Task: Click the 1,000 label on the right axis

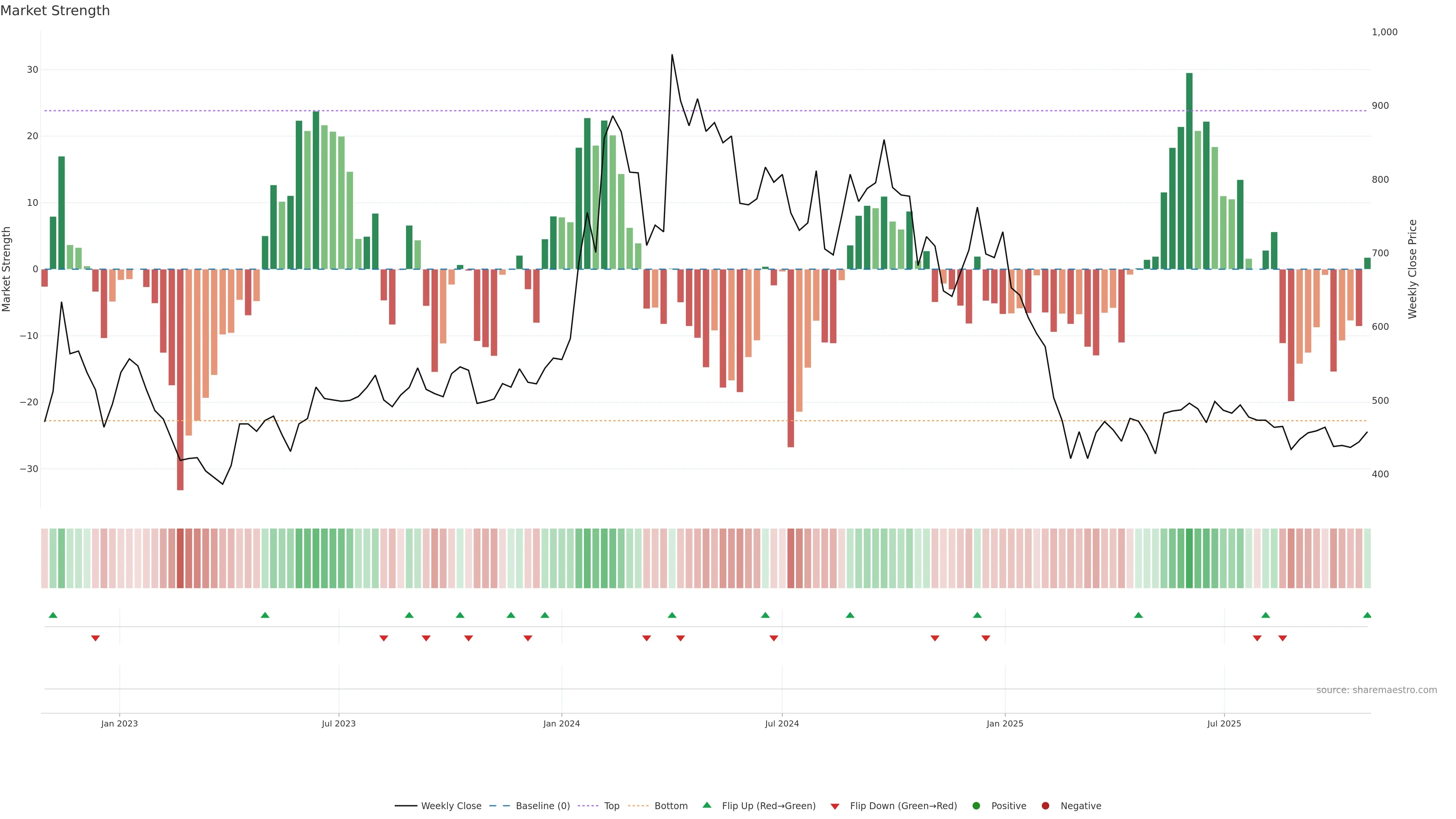Action: (1384, 32)
